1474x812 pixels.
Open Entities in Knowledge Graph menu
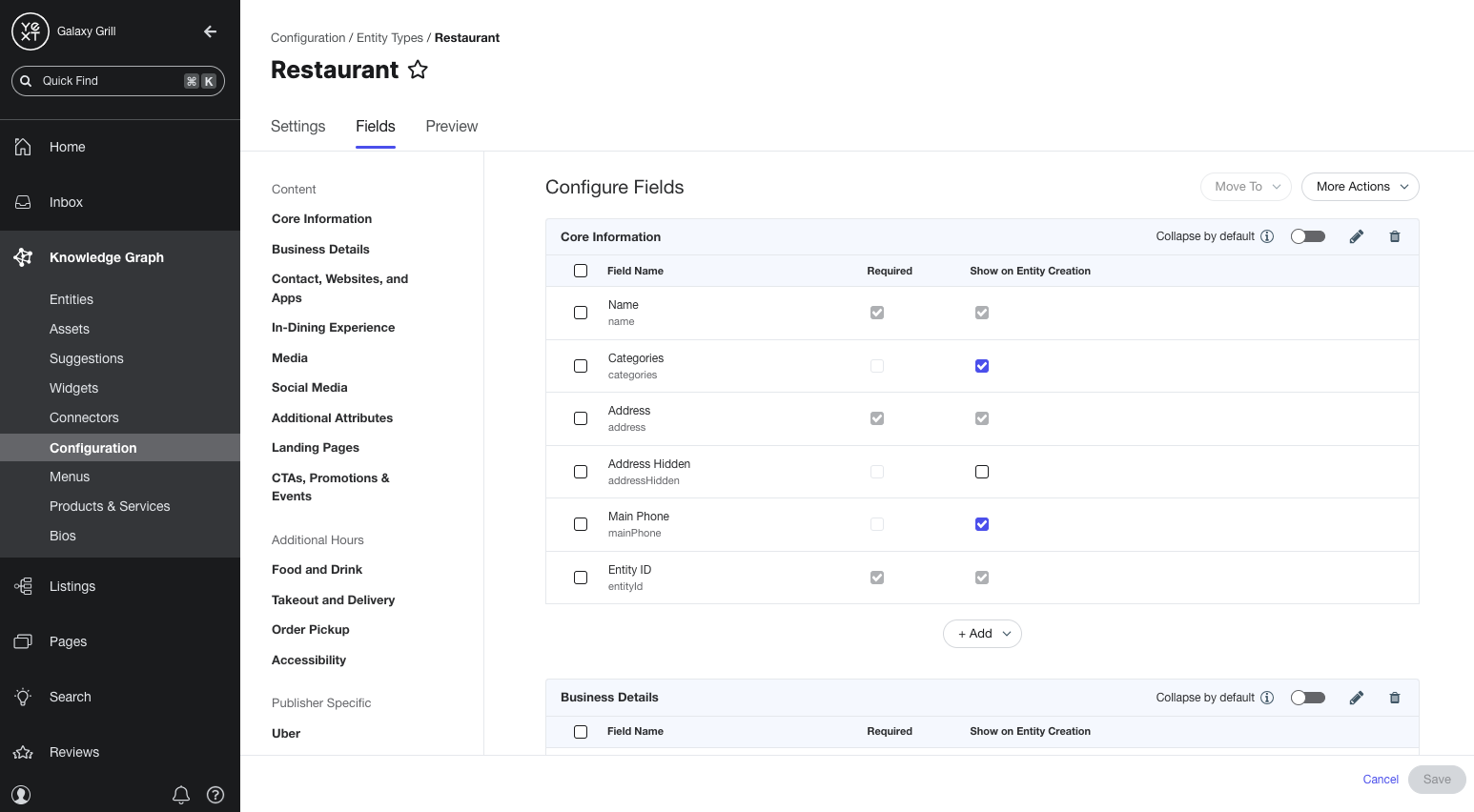[72, 299]
